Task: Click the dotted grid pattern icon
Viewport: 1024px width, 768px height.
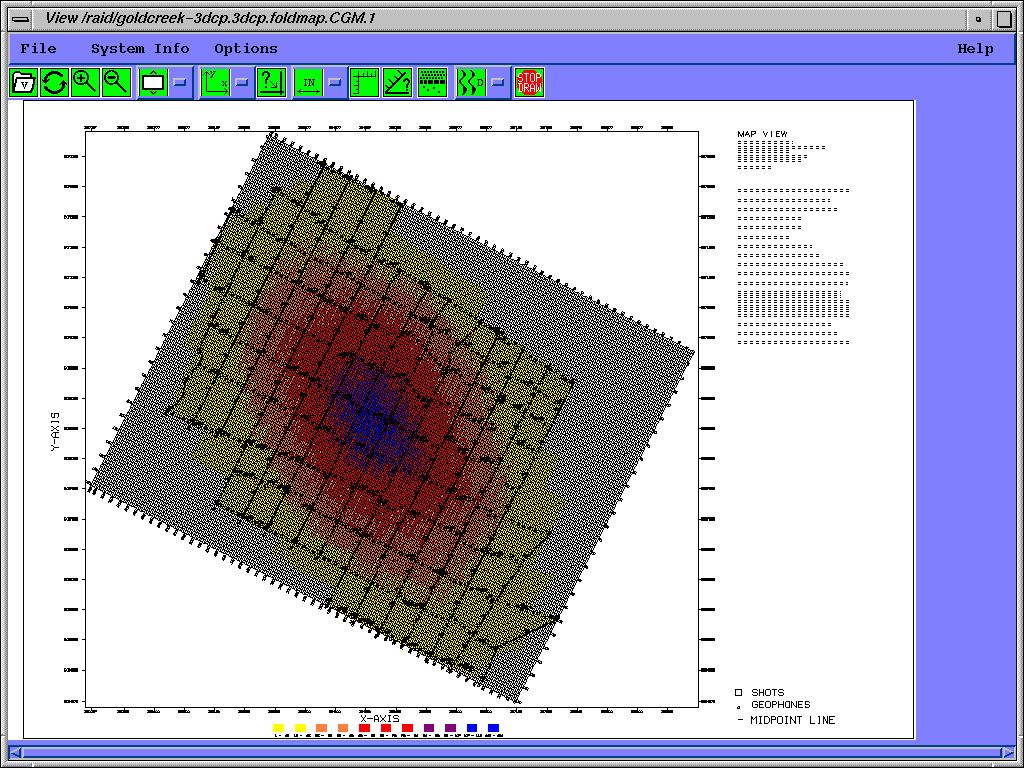Action: [432, 83]
